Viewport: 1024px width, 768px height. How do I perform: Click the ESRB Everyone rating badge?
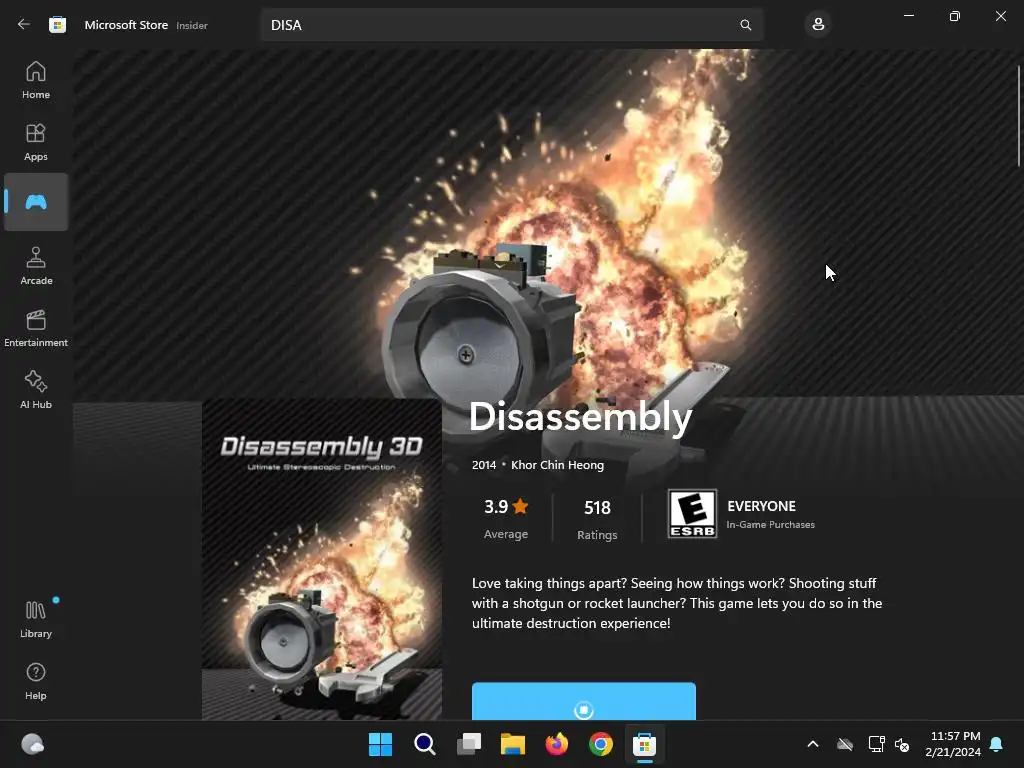pyautogui.click(x=692, y=514)
